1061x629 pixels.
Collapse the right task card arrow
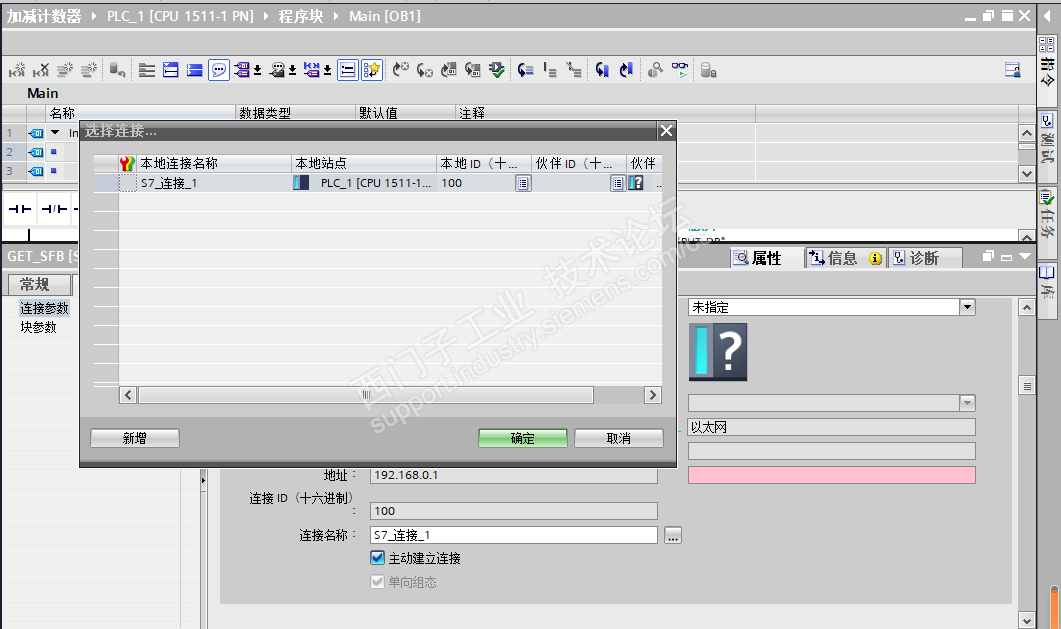tap(1047, 15)
